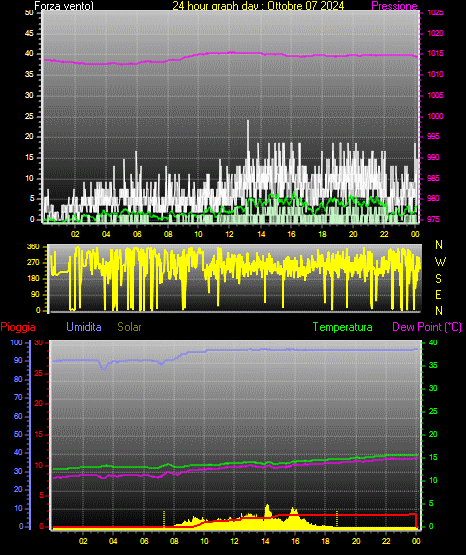466x555 pixels.
Task: Click hour label '06' under the bottom graph
Action: point(144,541)
